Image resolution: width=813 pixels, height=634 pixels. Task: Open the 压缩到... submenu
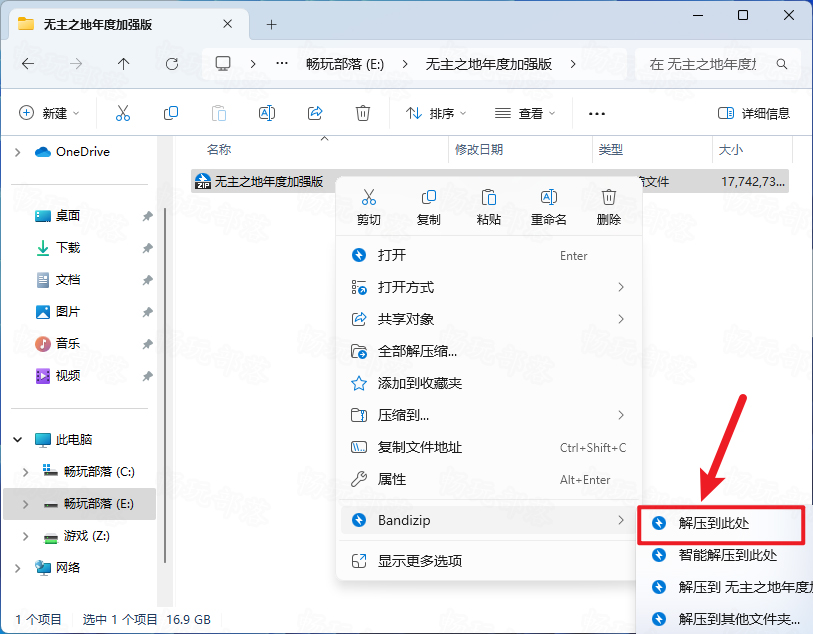[489, 415]
